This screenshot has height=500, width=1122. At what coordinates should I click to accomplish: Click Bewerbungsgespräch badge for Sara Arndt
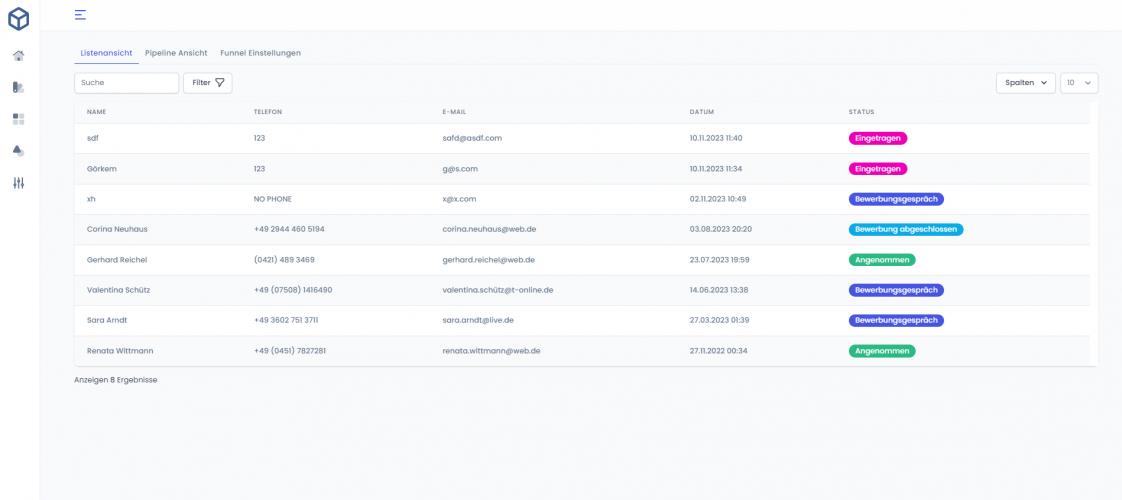(x=896, y=320)
